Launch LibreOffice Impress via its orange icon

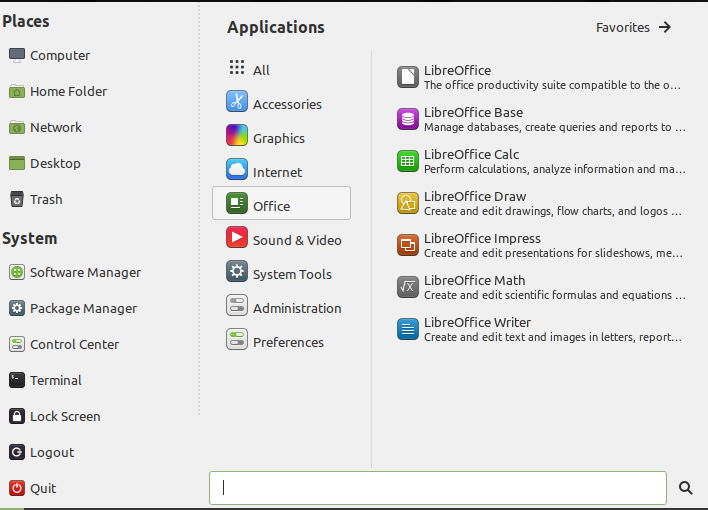408,245
